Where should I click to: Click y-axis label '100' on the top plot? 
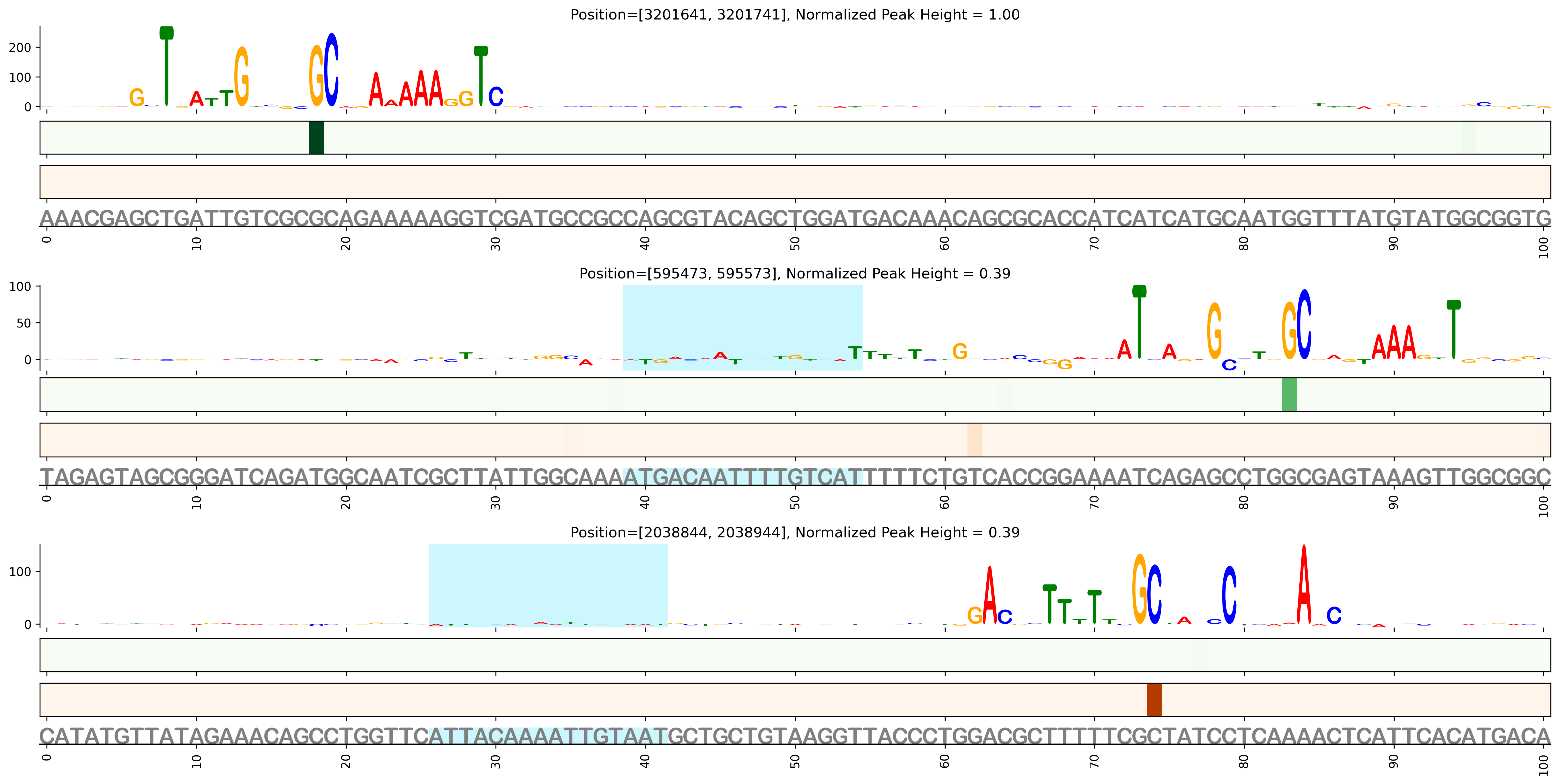point(20,77)
